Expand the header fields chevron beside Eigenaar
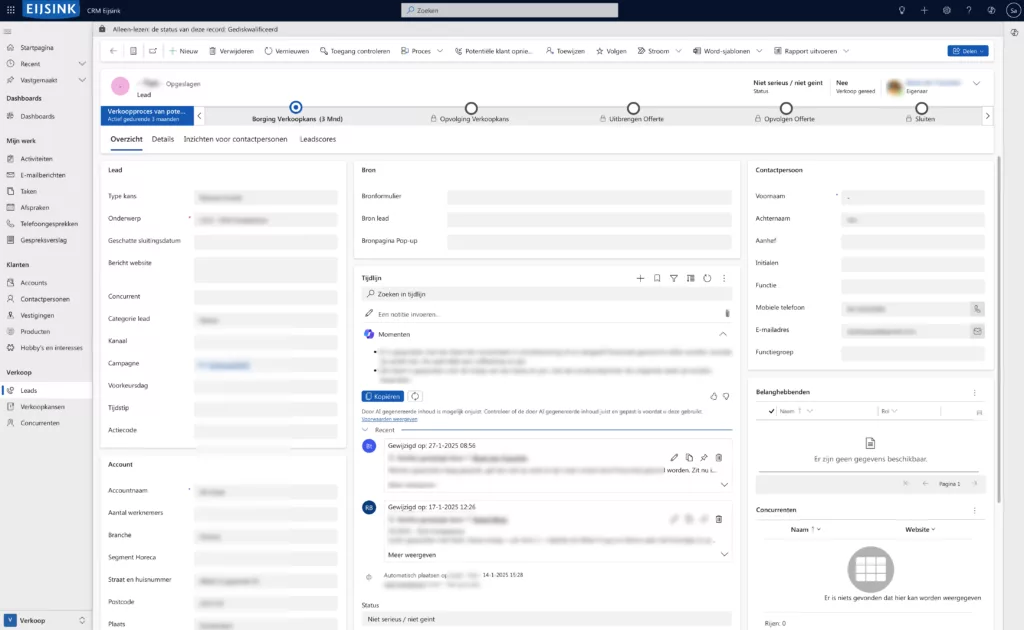Image resolution: width=1024 pixels, height=630 pixels. point(976,84)
